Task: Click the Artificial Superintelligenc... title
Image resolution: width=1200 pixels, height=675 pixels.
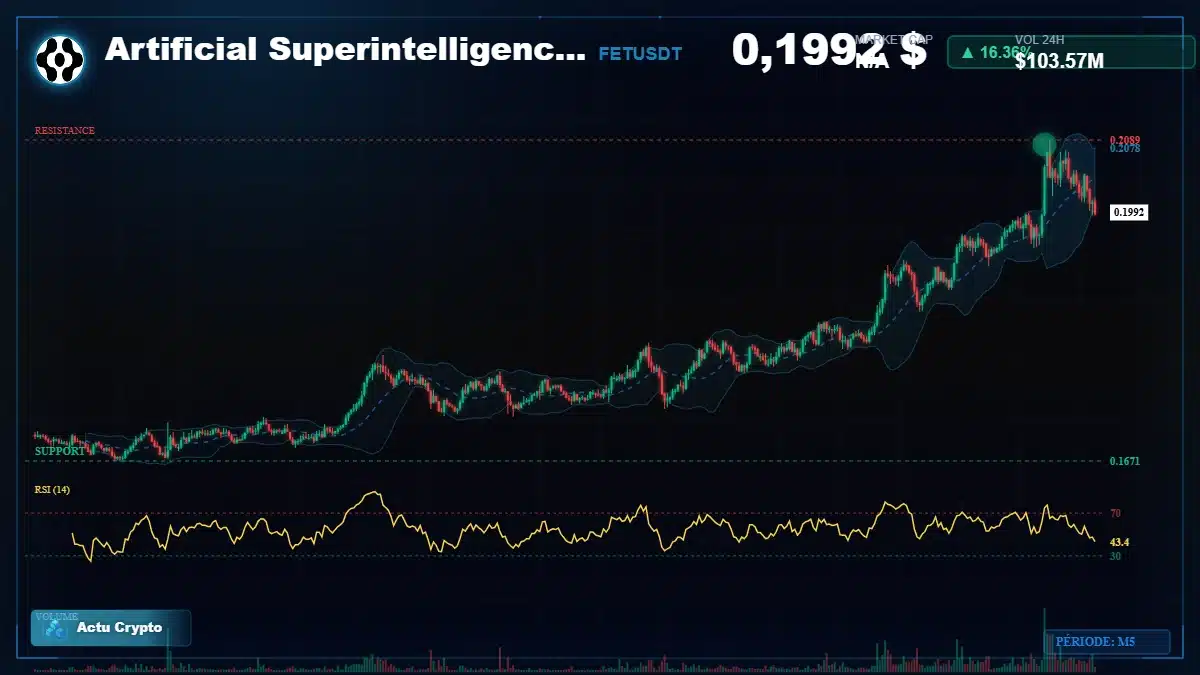Action: pos(346,50)
